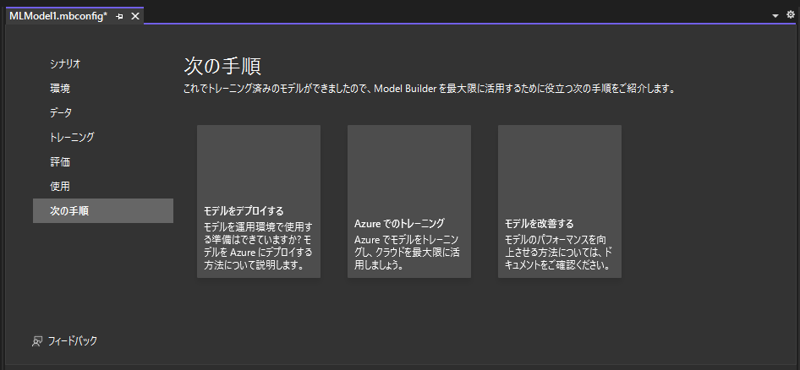Image resolution: width=800 pixels, height=370 pixels.
Task: Open the tab list dropdown arrow
Action: pyautogui.click(x=776, y=16)
